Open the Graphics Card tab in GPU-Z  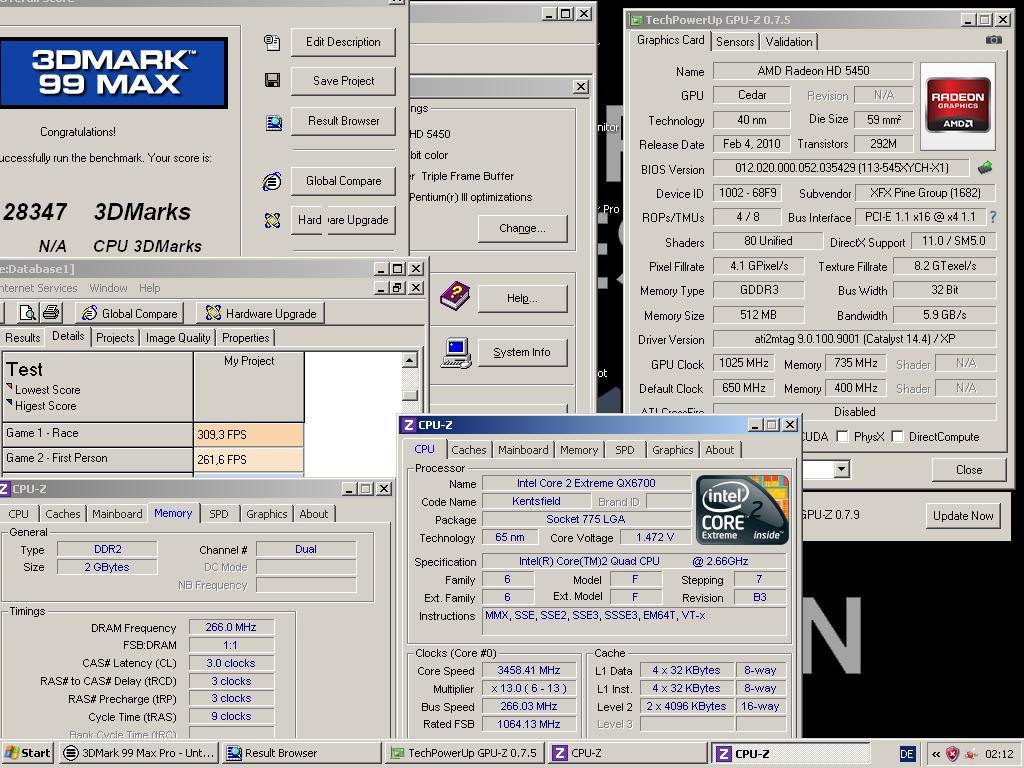click(x=670, y=40)
